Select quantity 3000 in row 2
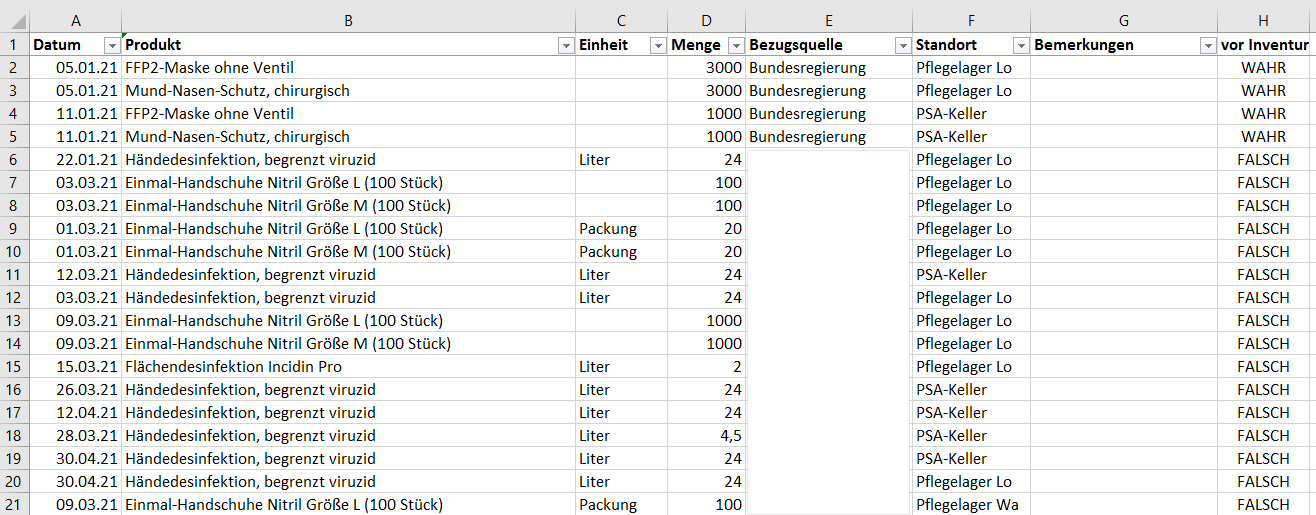The image size is (1316, 515). tap(707, 68)
